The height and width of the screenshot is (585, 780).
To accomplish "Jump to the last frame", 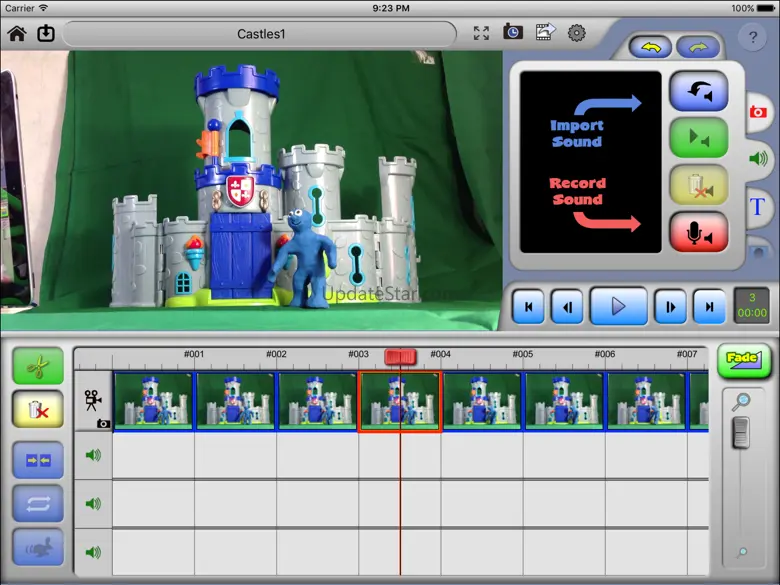I will (709, 307).
